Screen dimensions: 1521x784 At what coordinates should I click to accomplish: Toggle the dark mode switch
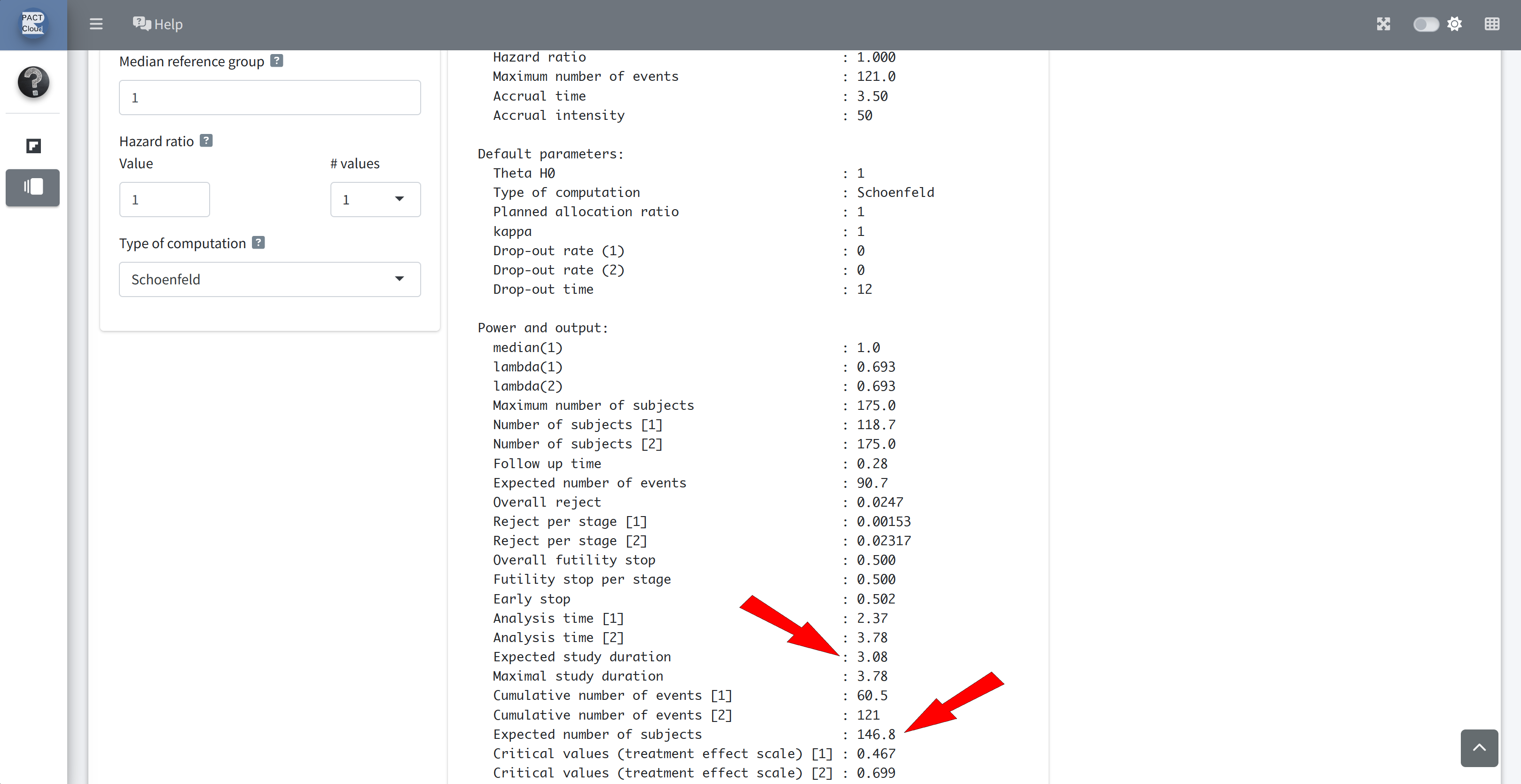pos(1425,24)
